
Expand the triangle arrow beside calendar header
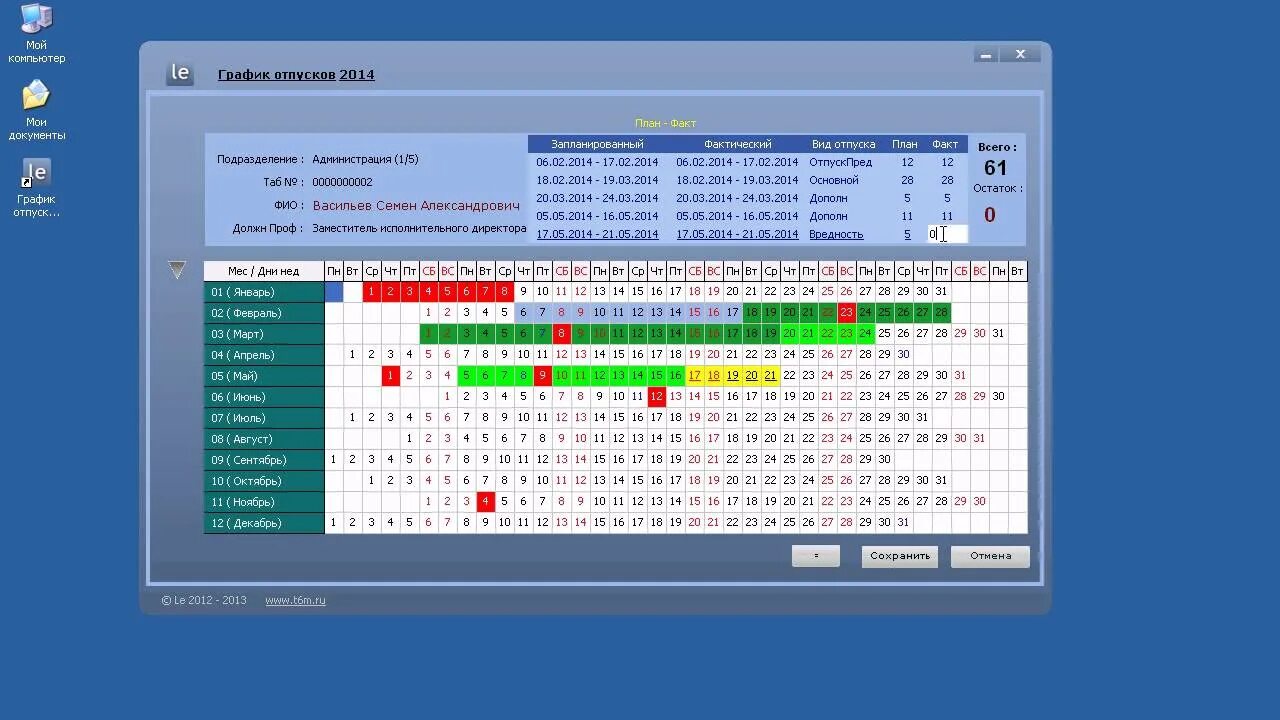[x=177, y=270]
